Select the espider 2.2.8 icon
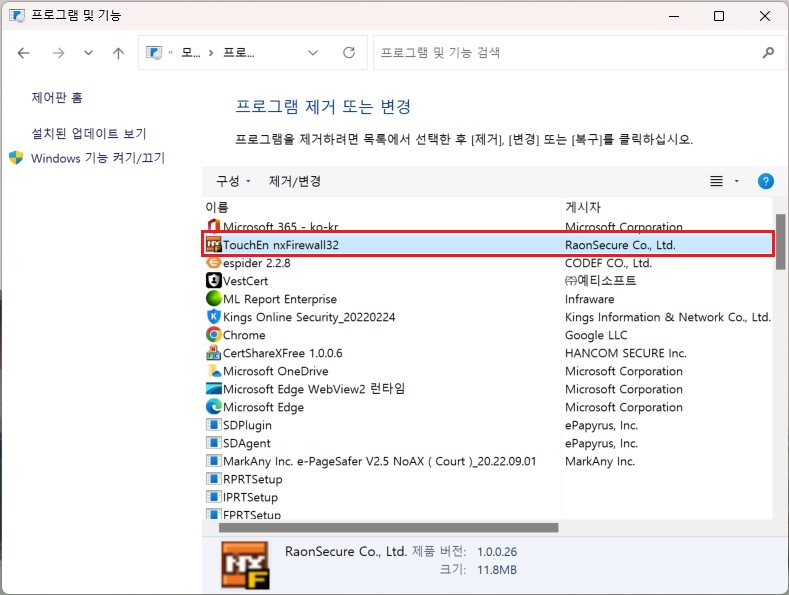This screenshot has width=789, height=595. (213, 263)
